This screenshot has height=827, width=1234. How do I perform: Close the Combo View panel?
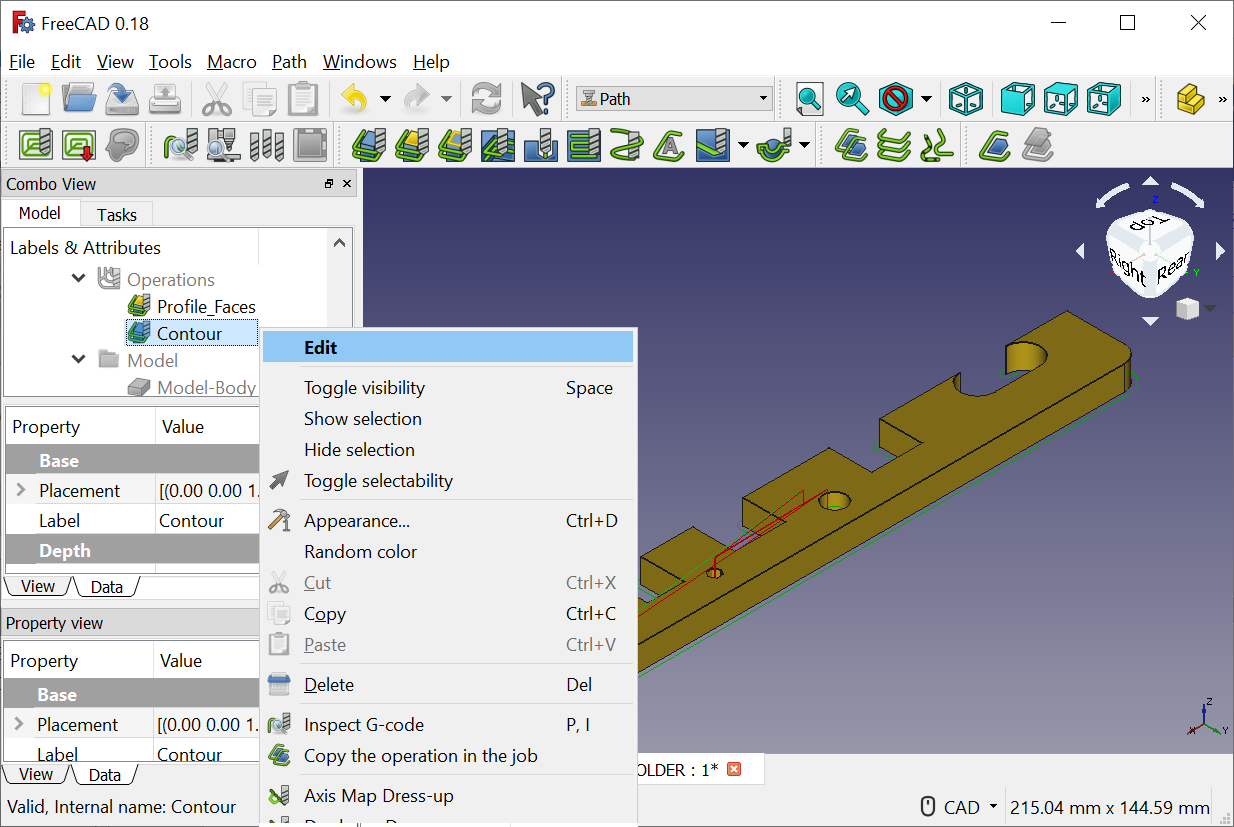click(x=347, y=184)
